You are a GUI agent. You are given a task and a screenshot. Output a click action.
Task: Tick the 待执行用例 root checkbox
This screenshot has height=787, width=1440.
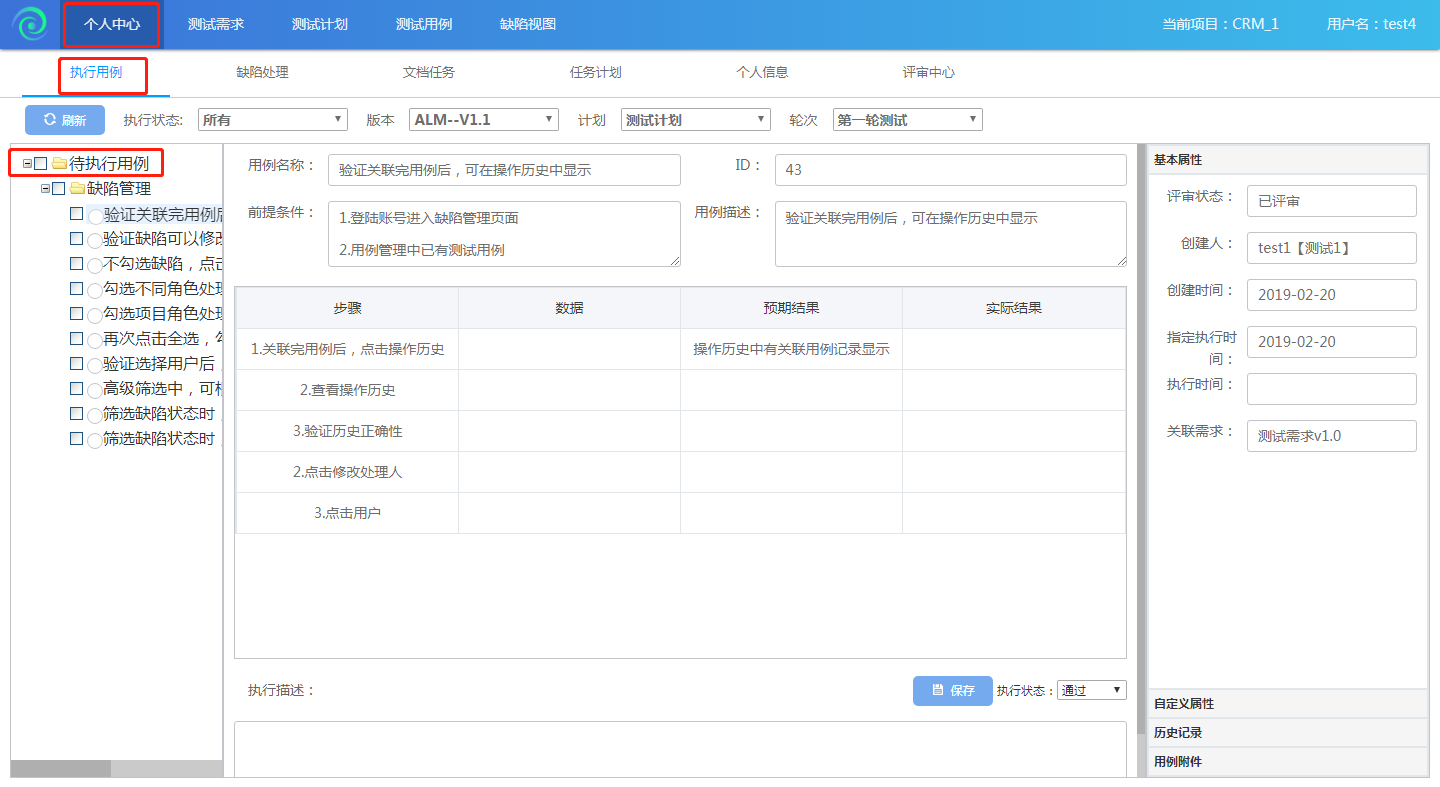[x=41, y=164]
